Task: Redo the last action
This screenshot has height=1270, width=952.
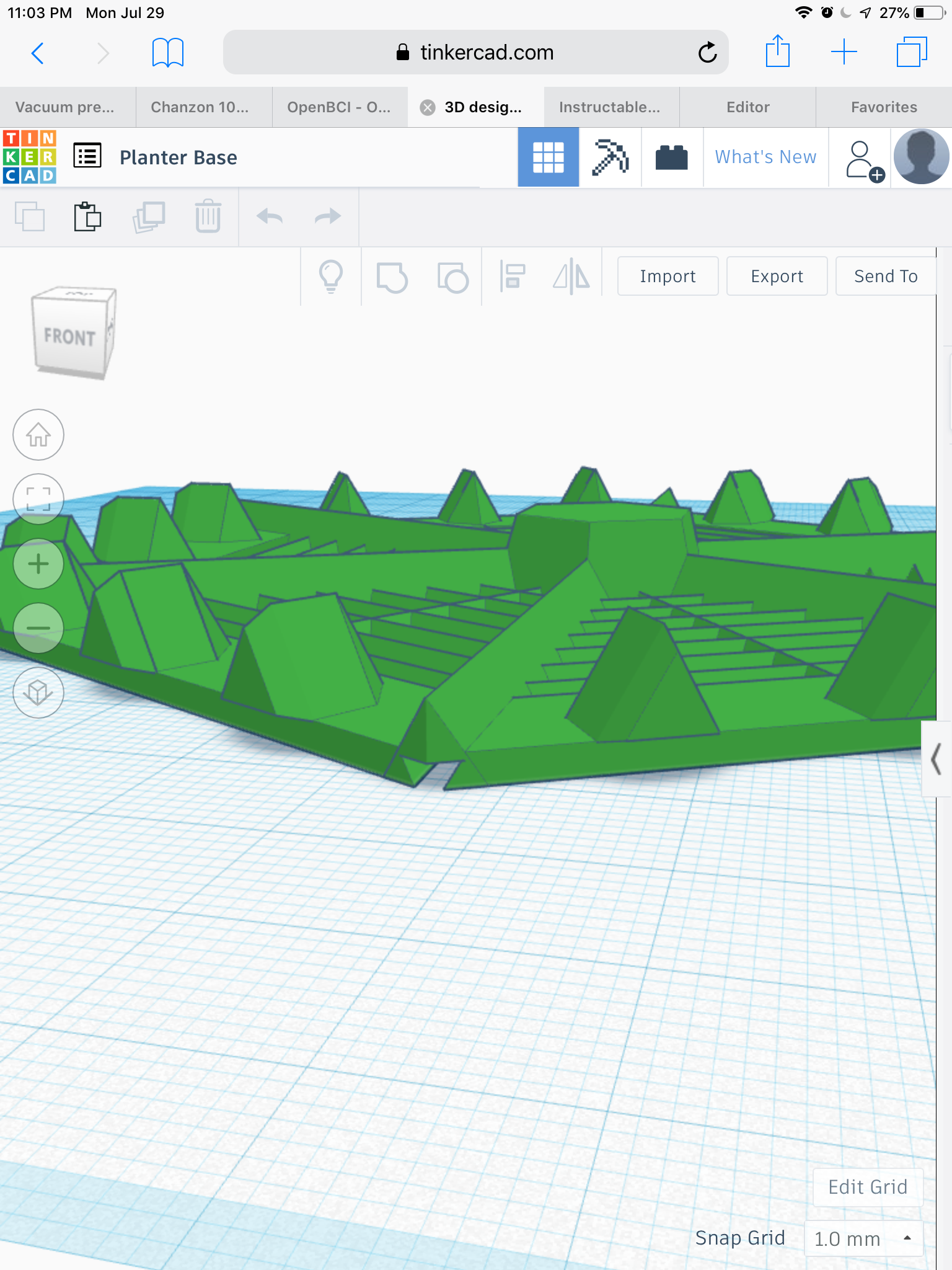Action: click(328, 216)
